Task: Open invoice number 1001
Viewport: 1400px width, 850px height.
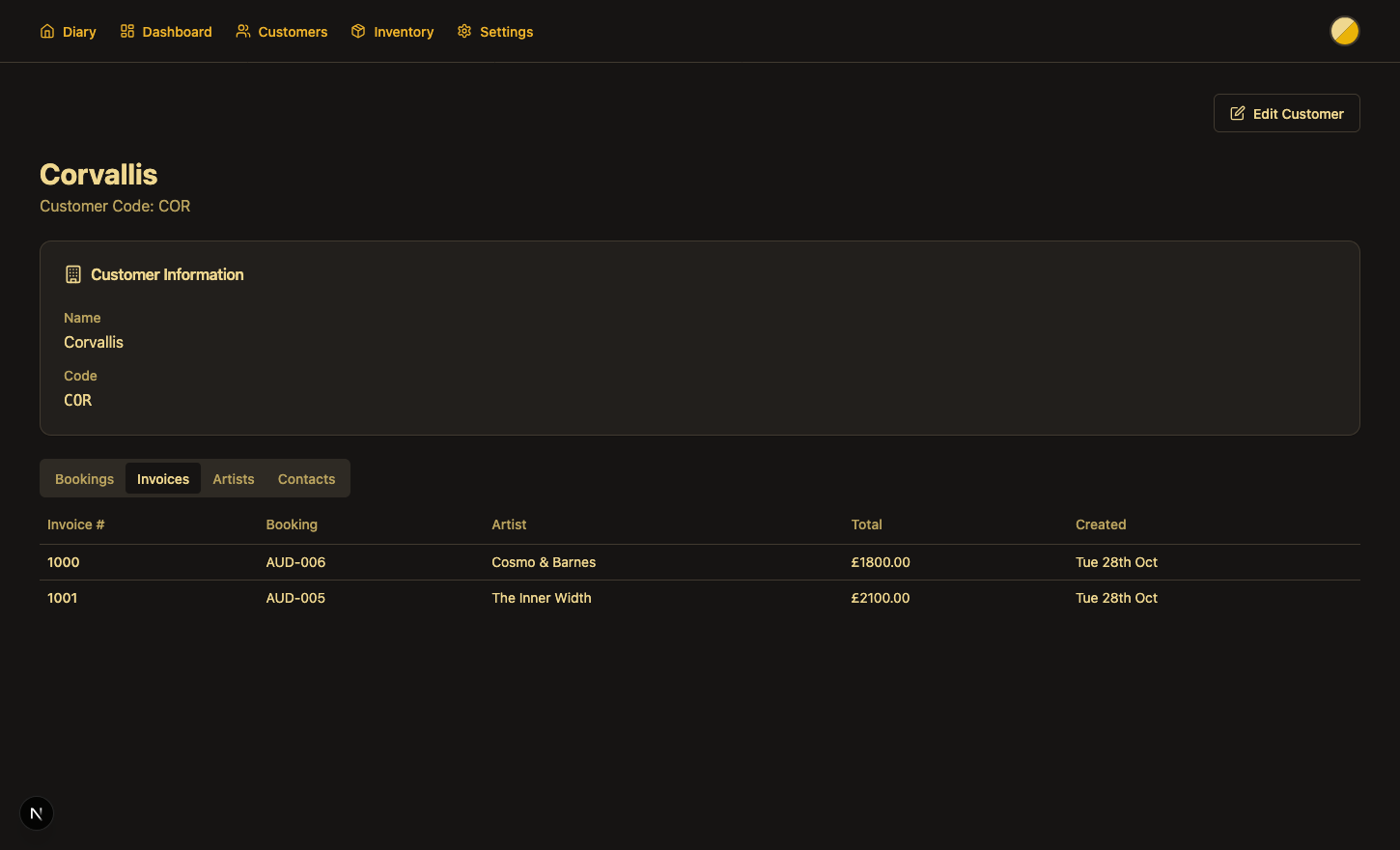Action: tap(63, 598)
